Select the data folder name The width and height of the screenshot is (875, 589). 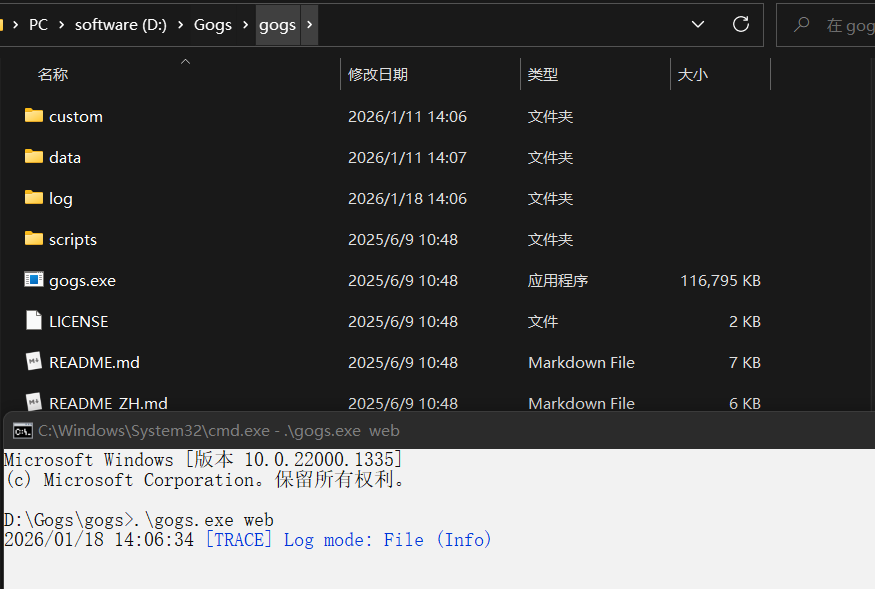pyautogui.click(x=65, y=157)
